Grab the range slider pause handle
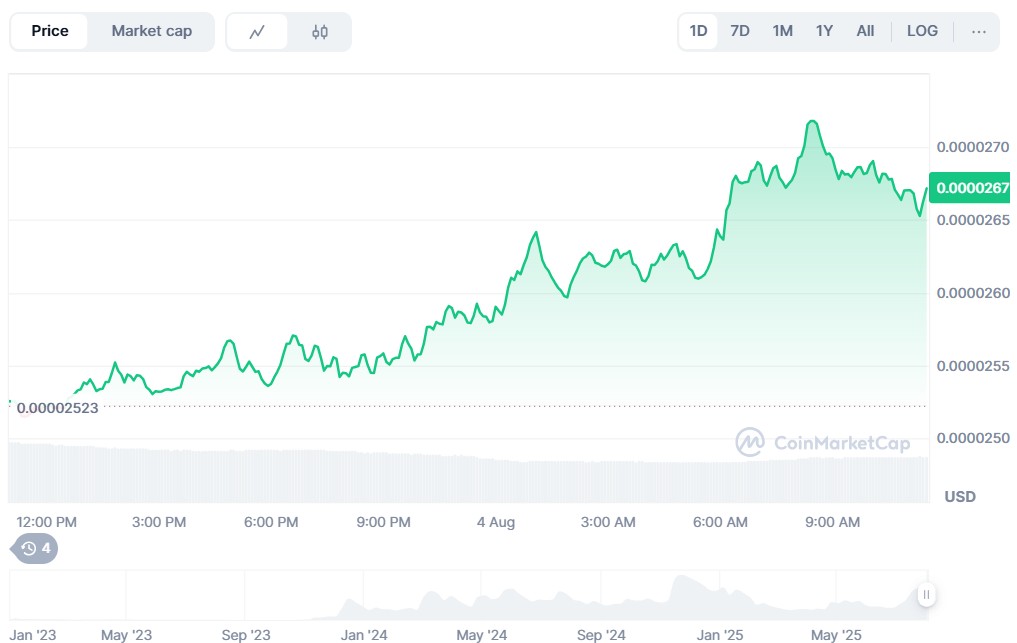This screenshot has height=643, width=1017. pyautogui.click(x=926, y=594)
